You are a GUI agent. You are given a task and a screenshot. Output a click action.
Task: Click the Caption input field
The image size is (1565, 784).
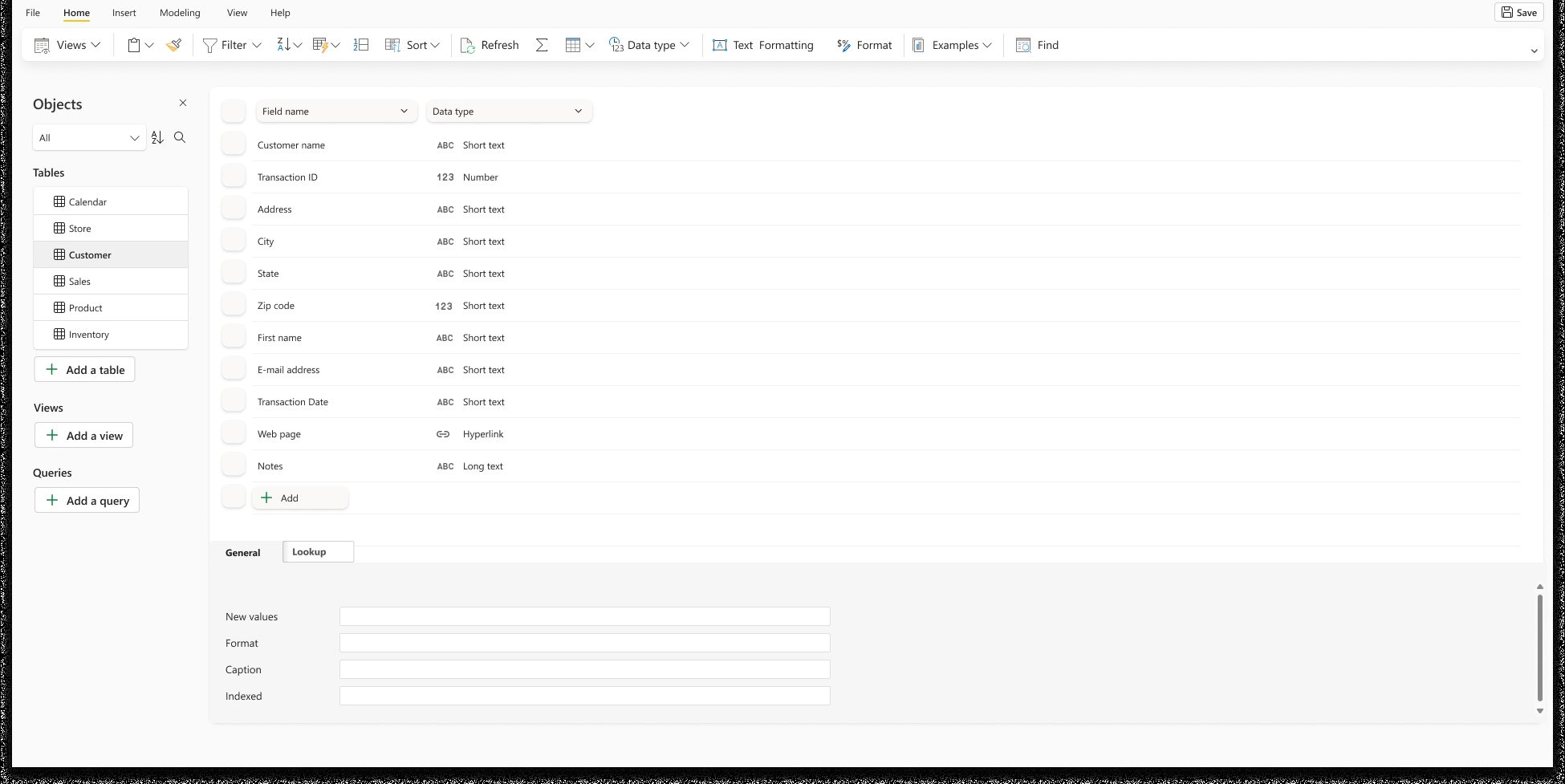pos(584,669)
